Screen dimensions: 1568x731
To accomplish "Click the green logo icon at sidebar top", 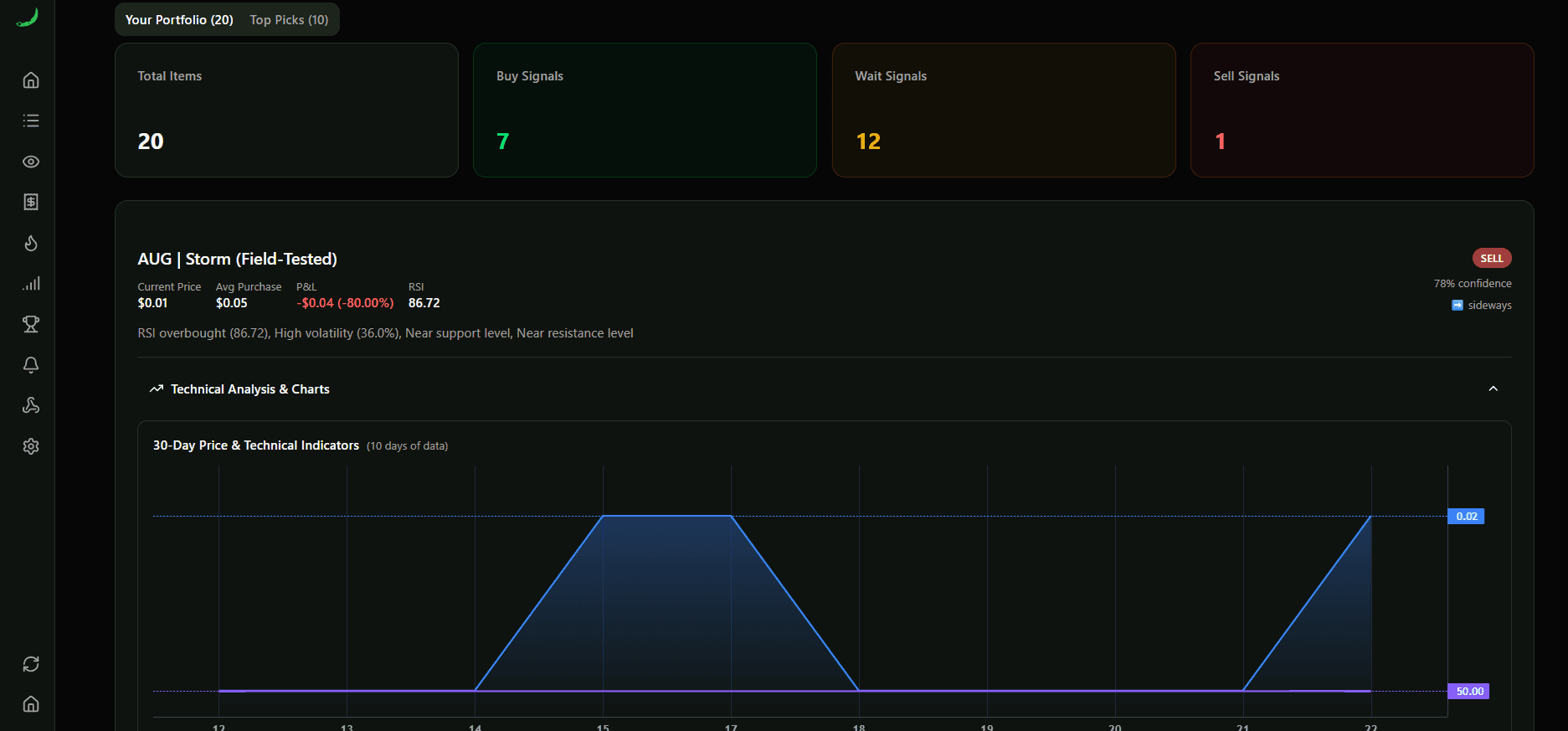I will 28,18.
